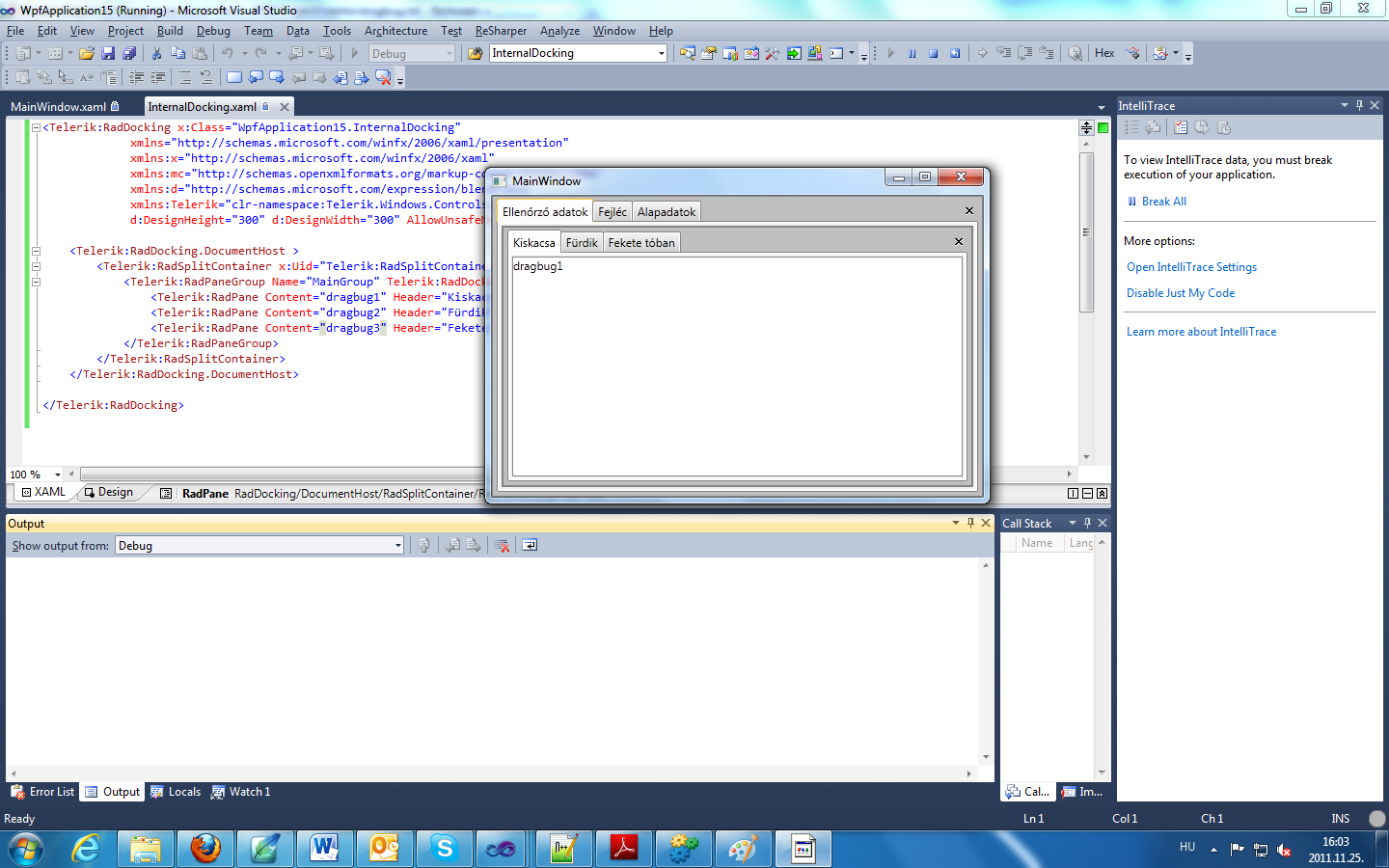This screenshot has height=868, width=1389.
Task: Click the XAML editor vertical scrollbar thumb
Action: [1086, 231]
